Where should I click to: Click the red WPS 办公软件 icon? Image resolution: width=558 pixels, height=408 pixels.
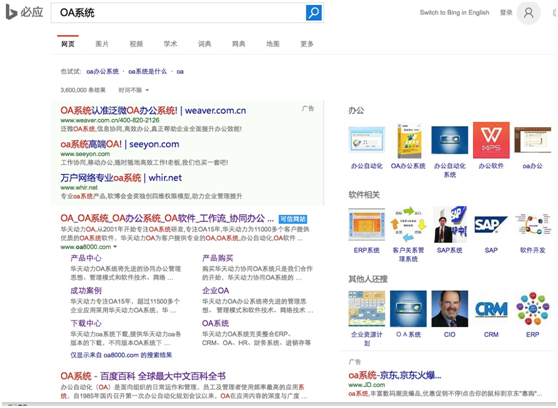pos(491,140)
